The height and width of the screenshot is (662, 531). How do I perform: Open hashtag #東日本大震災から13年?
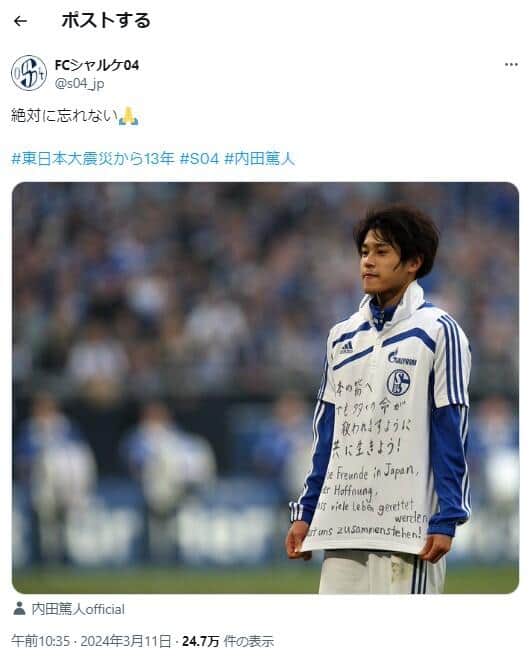[x=92, y=159]
